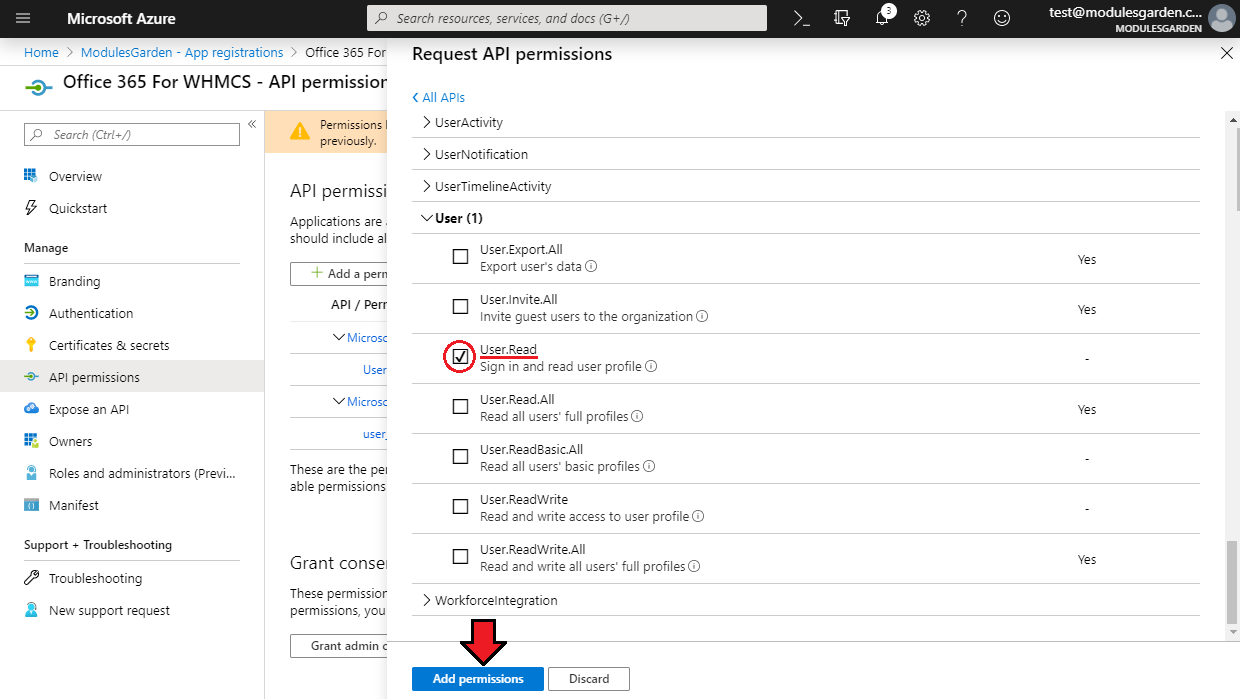Image resolution: width=1240 pixels, height=699 pixels.
Task: Show info for User.ReadBasic.All description
Action: [649, 467]
